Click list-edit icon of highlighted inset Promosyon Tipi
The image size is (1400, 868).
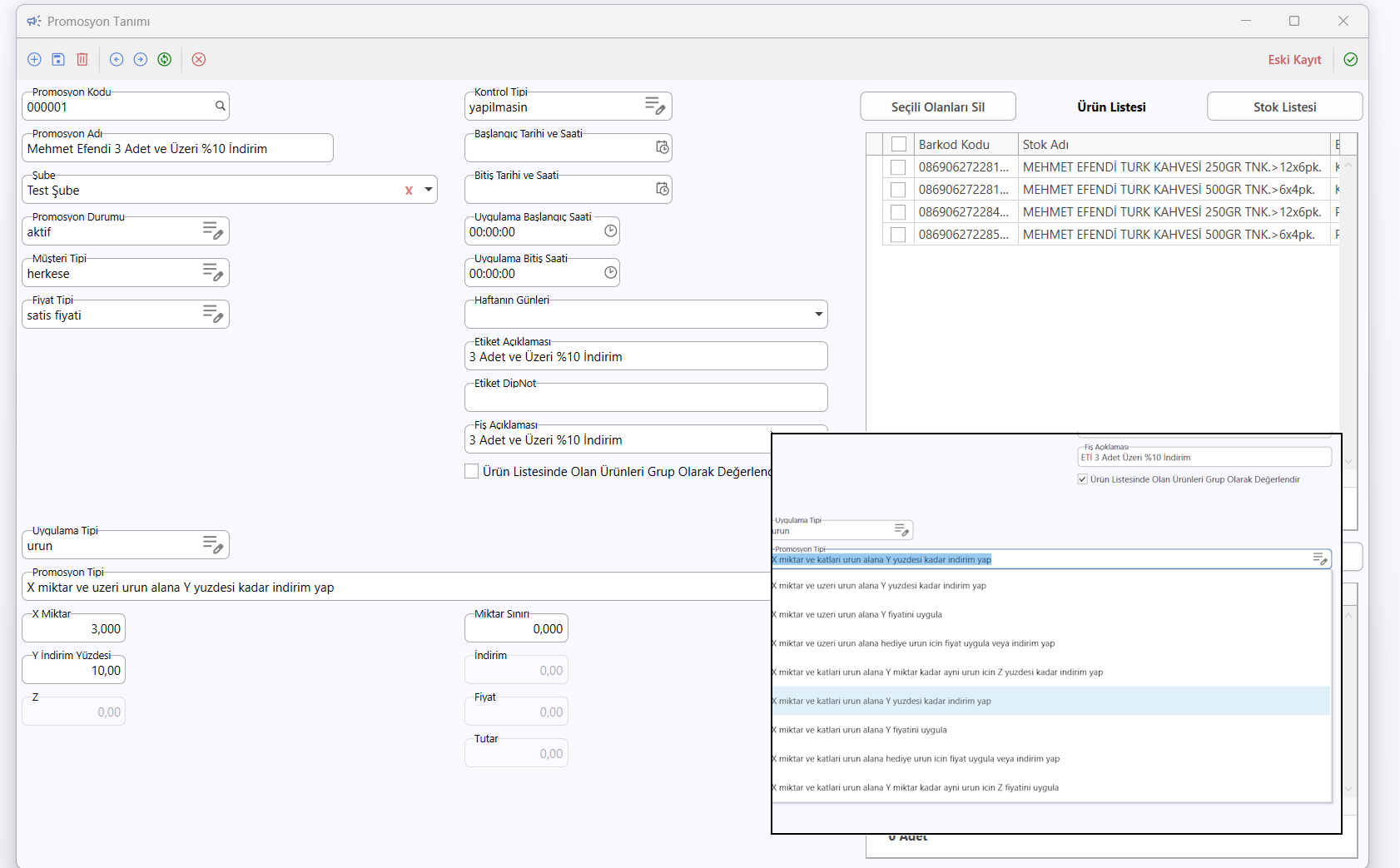[x=1320, y=558]
